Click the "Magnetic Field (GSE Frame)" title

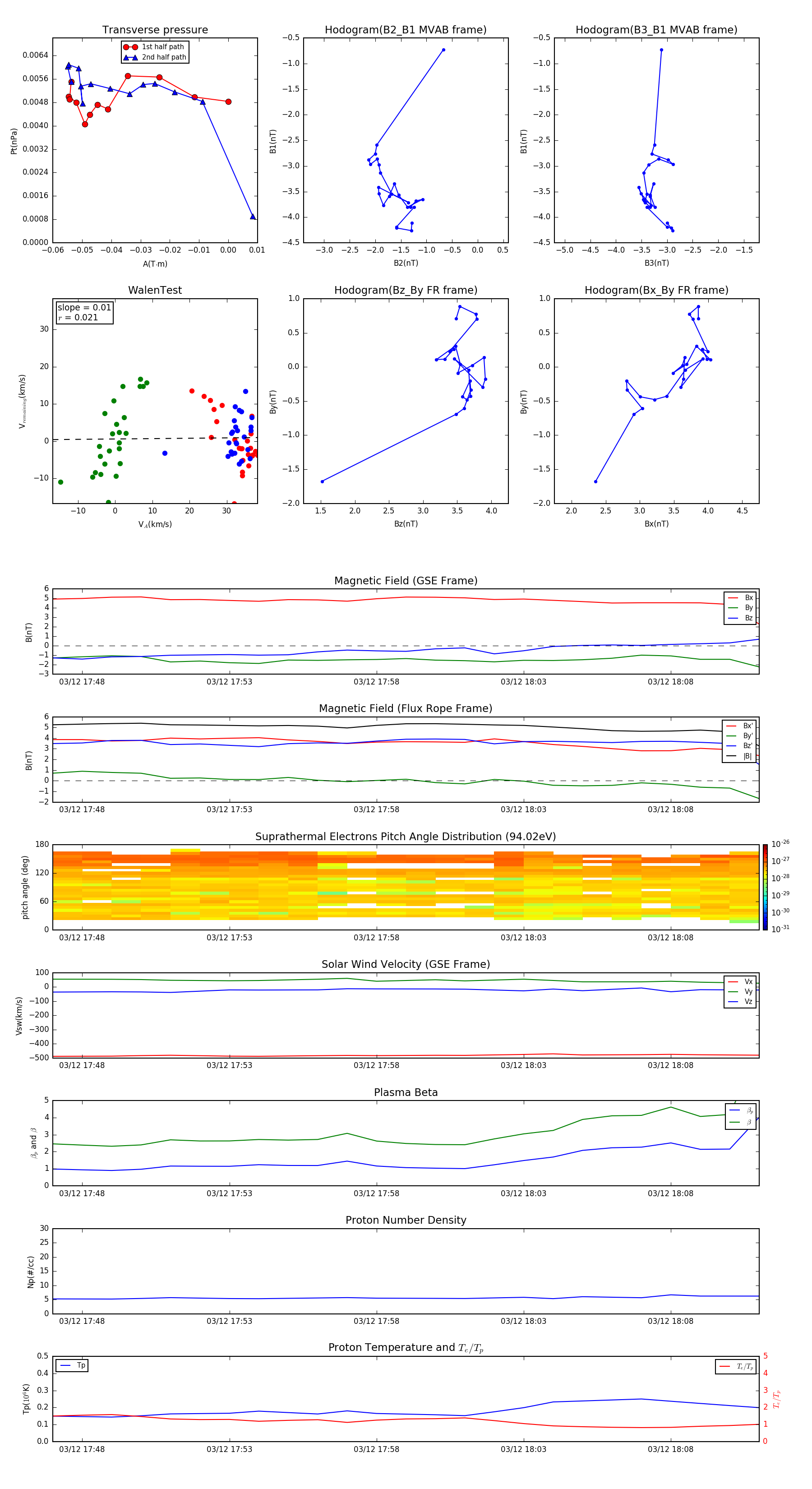click(406, 581)
